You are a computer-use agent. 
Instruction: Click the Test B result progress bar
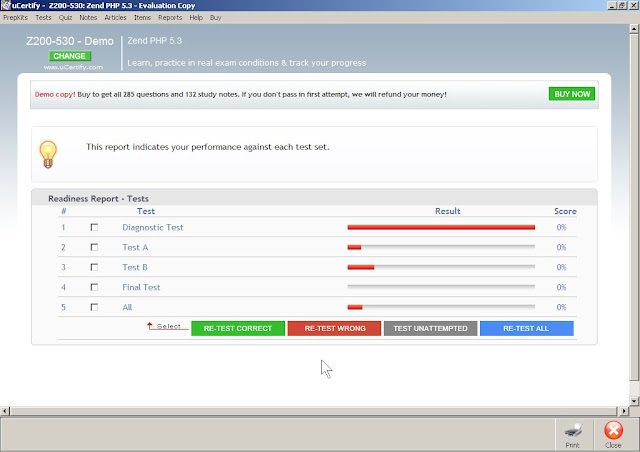[441, 267]
